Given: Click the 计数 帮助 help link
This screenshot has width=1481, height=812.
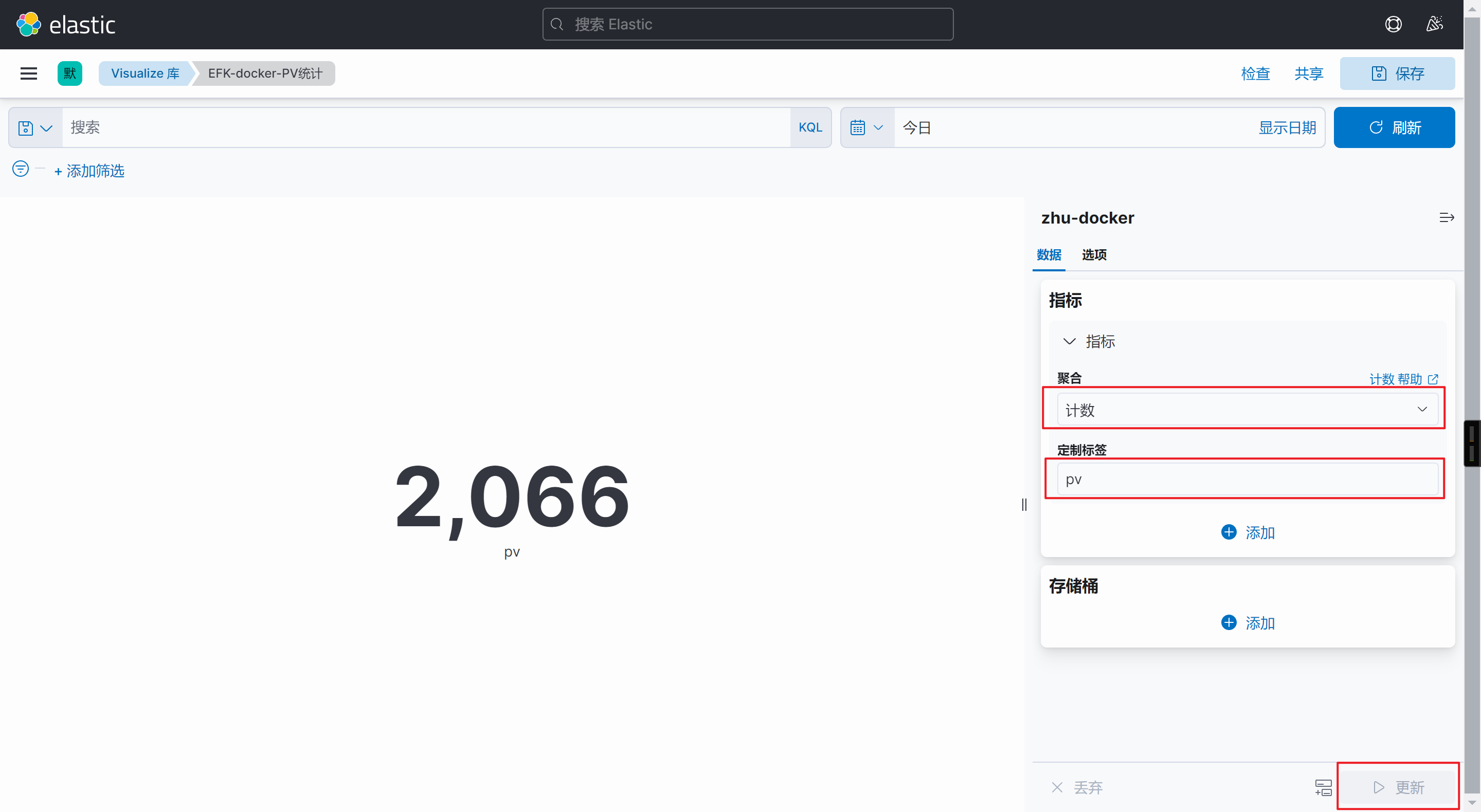Looking at the screenshot, I should coord(1403,379).
